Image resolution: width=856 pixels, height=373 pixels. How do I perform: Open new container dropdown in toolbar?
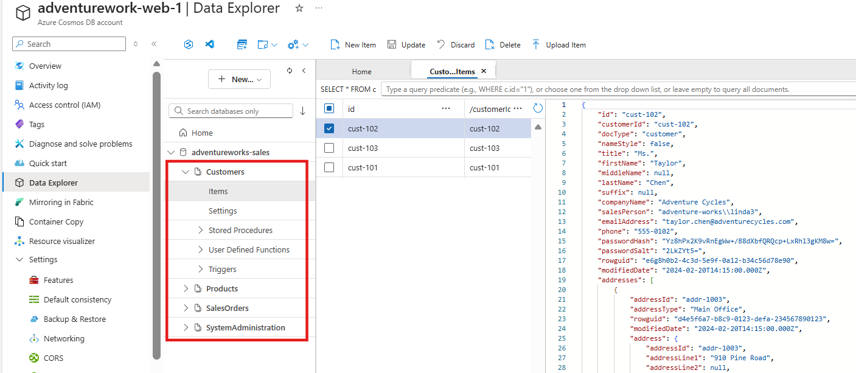(268, 45)
